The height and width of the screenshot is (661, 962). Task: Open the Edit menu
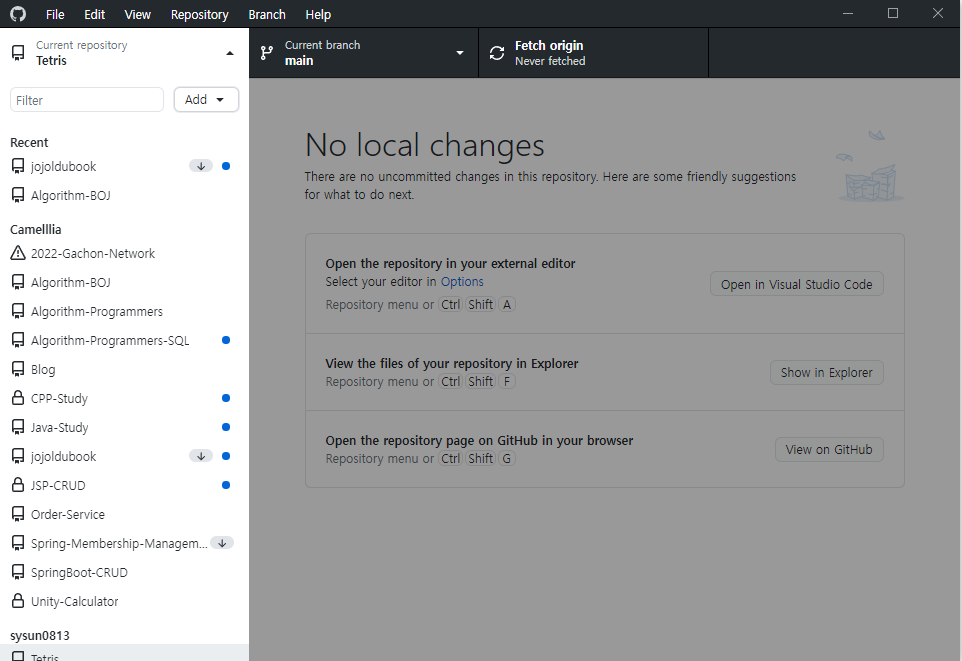[x=94, y=14]
